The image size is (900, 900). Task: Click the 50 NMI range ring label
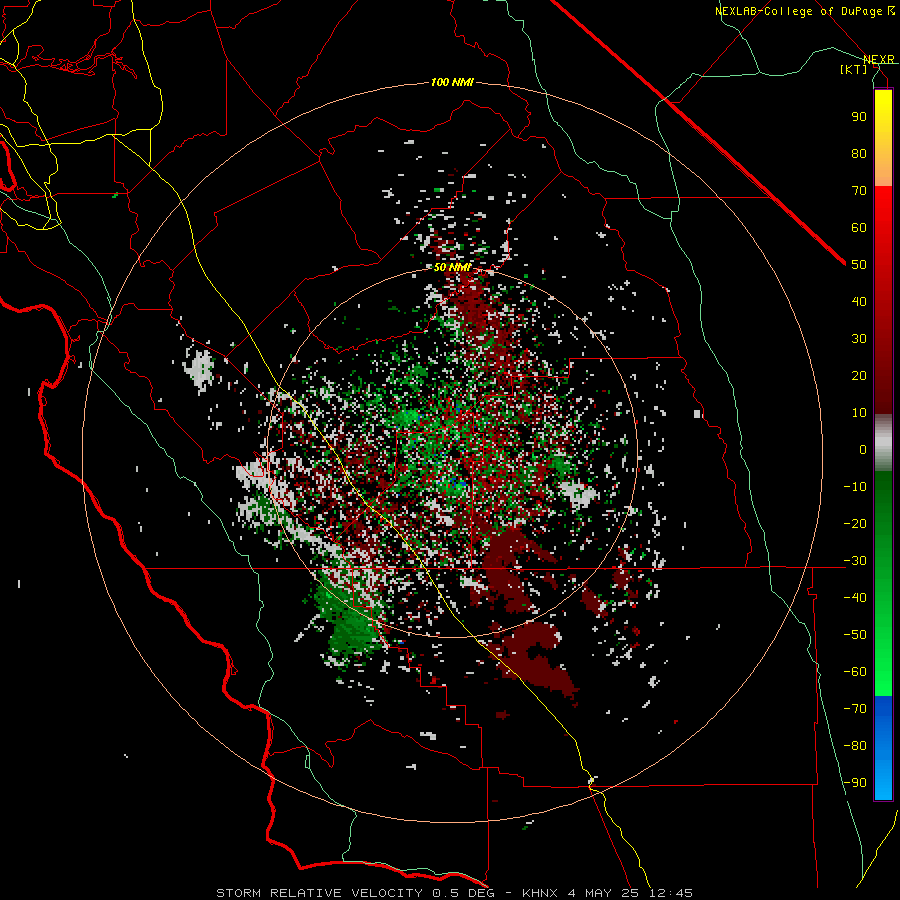(452, 267)
